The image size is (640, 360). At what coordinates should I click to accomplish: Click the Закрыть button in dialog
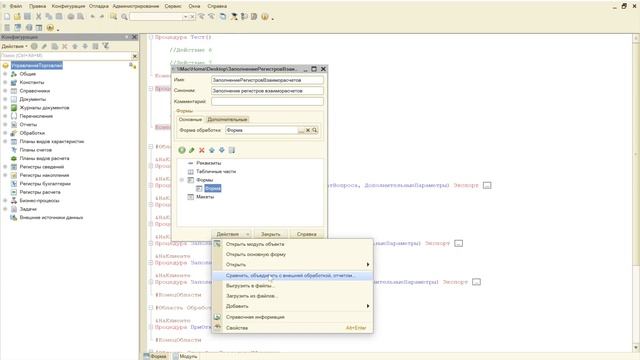(x=270, y=234)
